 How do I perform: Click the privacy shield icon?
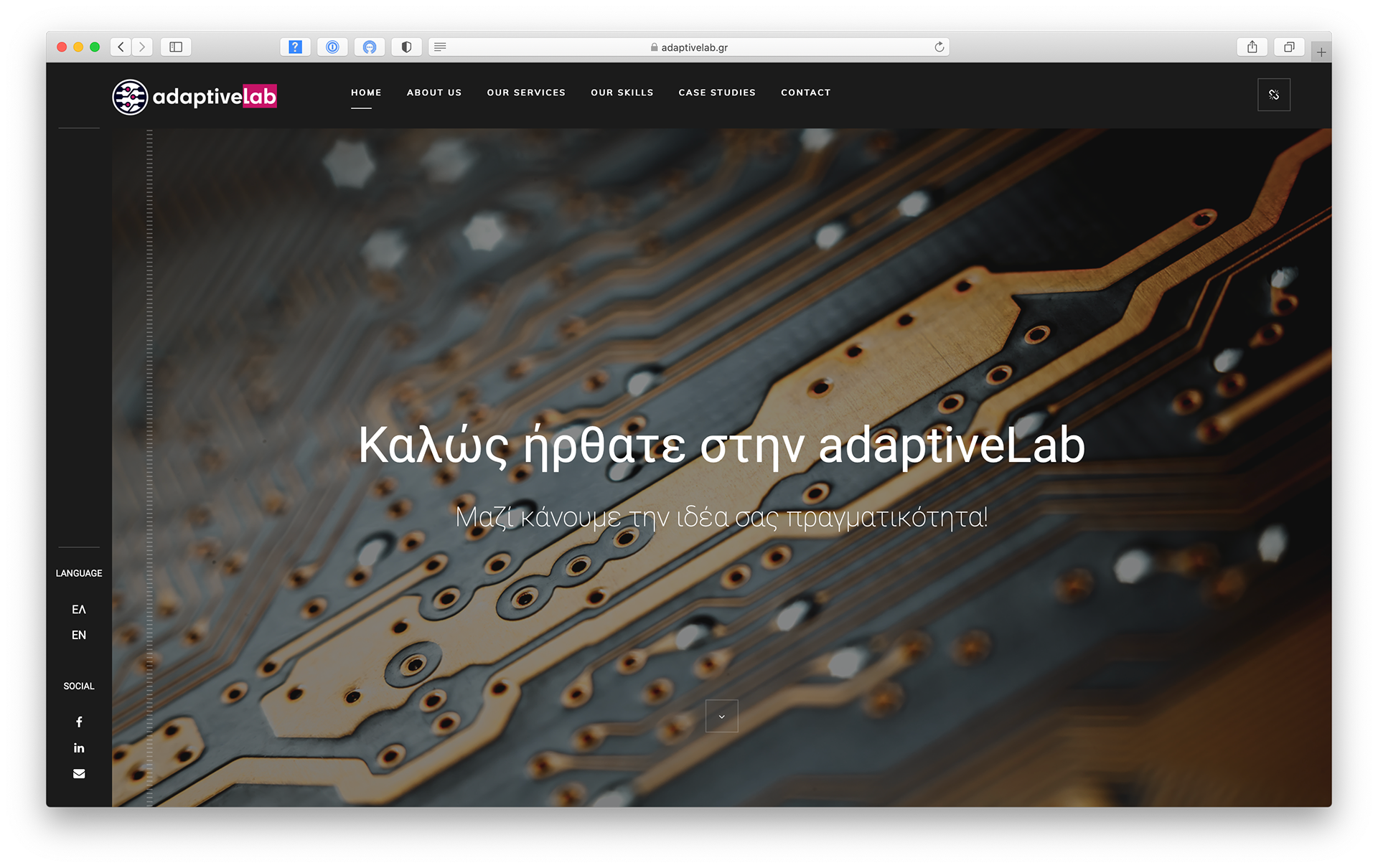pyautogui.click(x=406, y=47)
